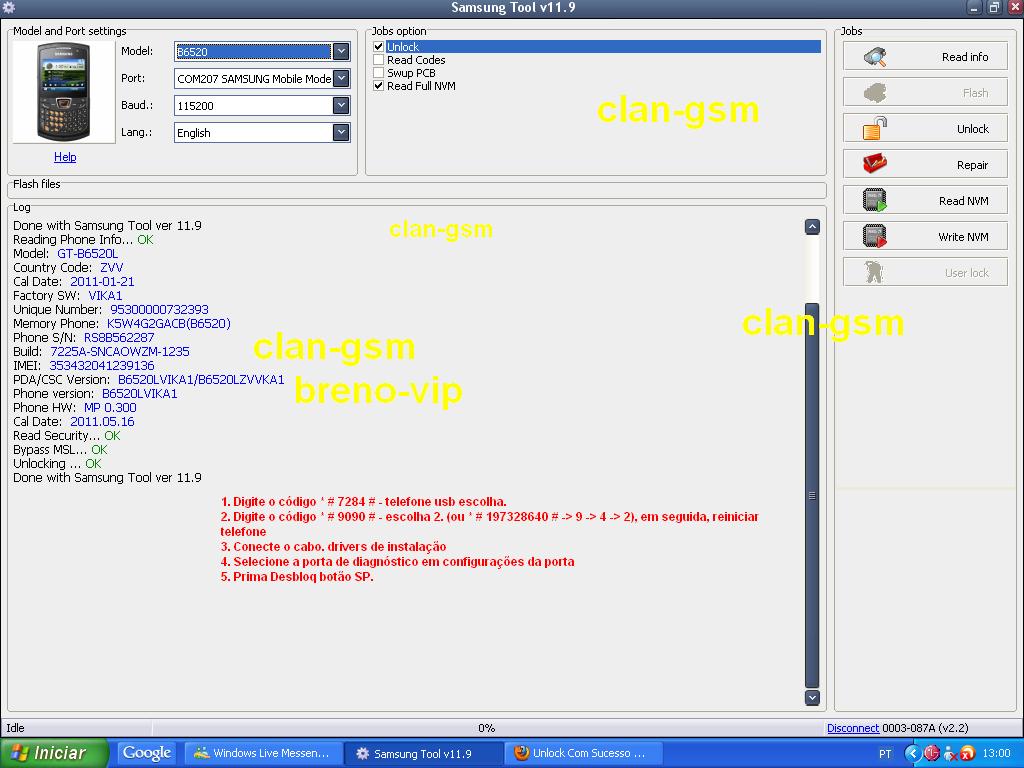Image resolution: width=1024 pixels, height=768 pixels.
Task: Click the IMEI value 353432041239136
Action: coord(102,366)
